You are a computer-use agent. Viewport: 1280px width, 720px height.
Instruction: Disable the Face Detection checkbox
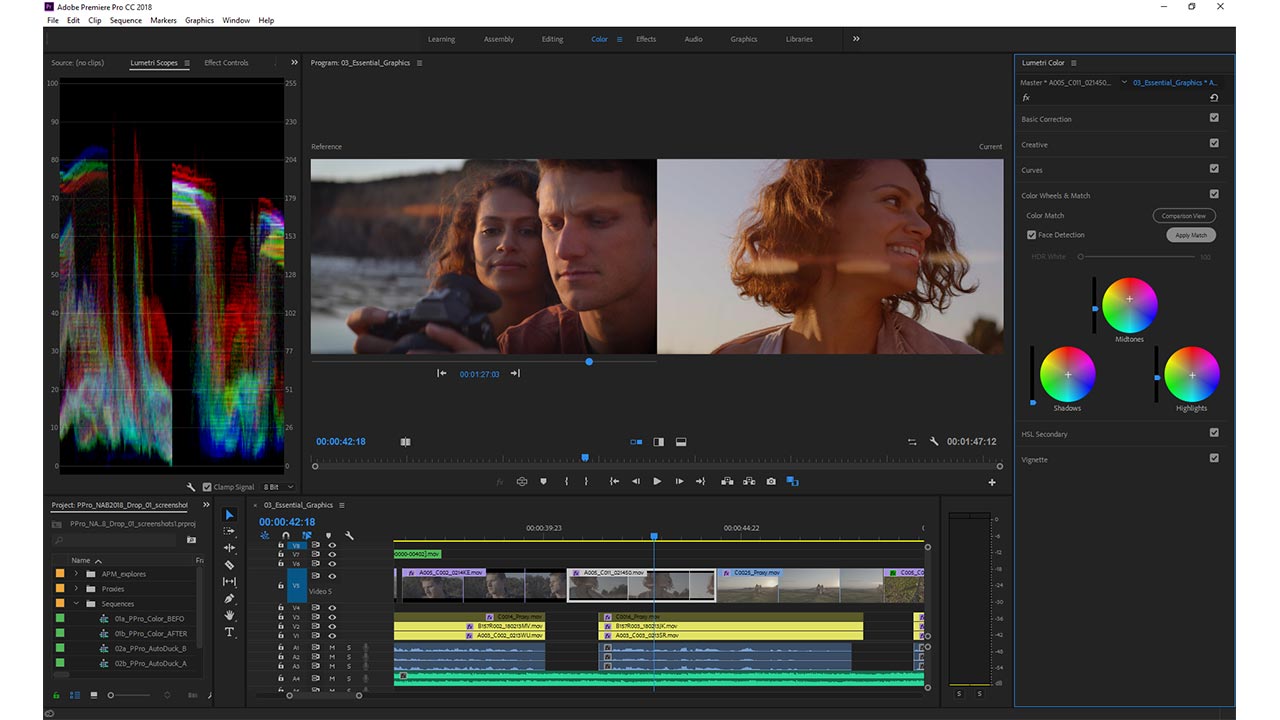tap(1031, 235)
